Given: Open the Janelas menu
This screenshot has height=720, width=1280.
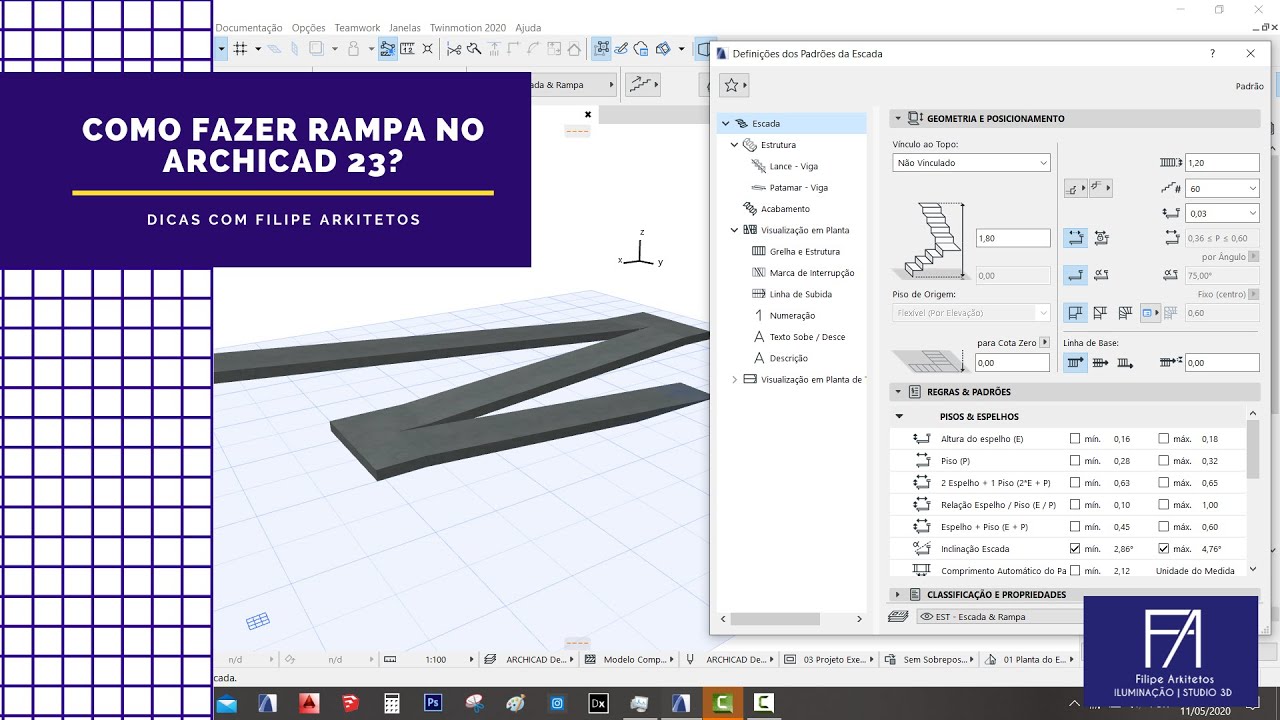Looking at the screenshot, I should tap(405, 28).
